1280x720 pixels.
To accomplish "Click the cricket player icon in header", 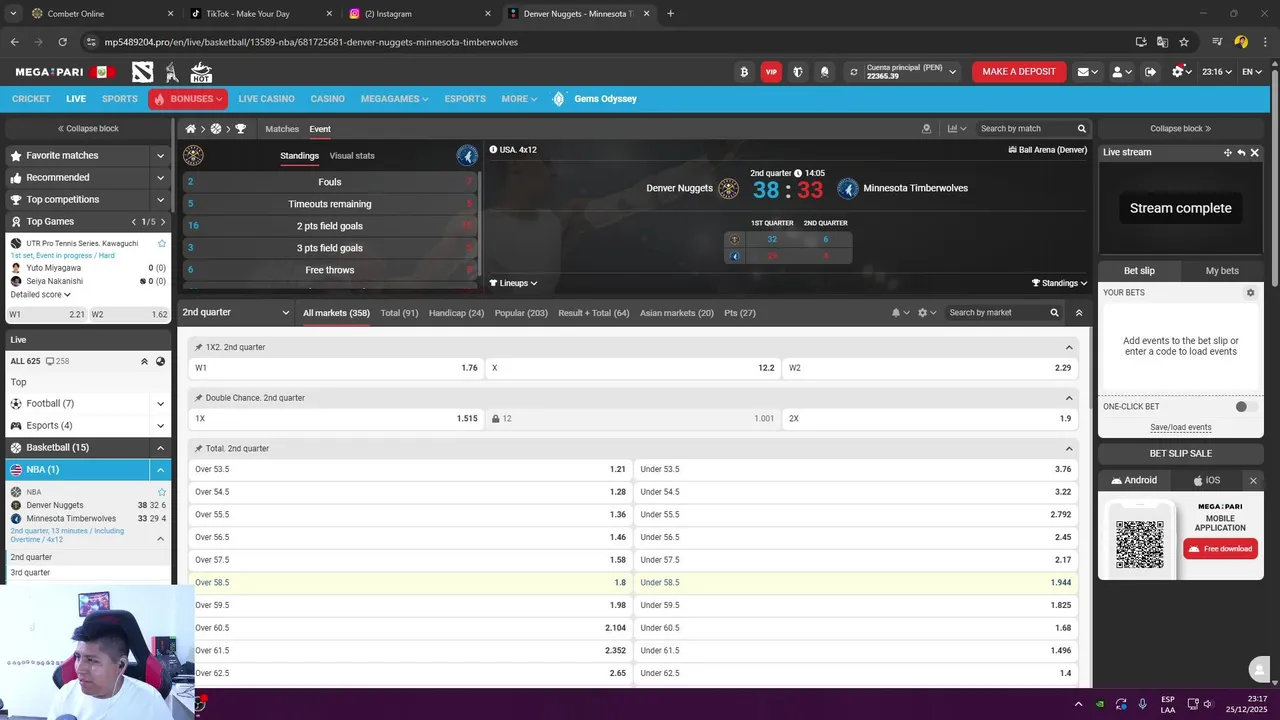I will tap(172, 72).
